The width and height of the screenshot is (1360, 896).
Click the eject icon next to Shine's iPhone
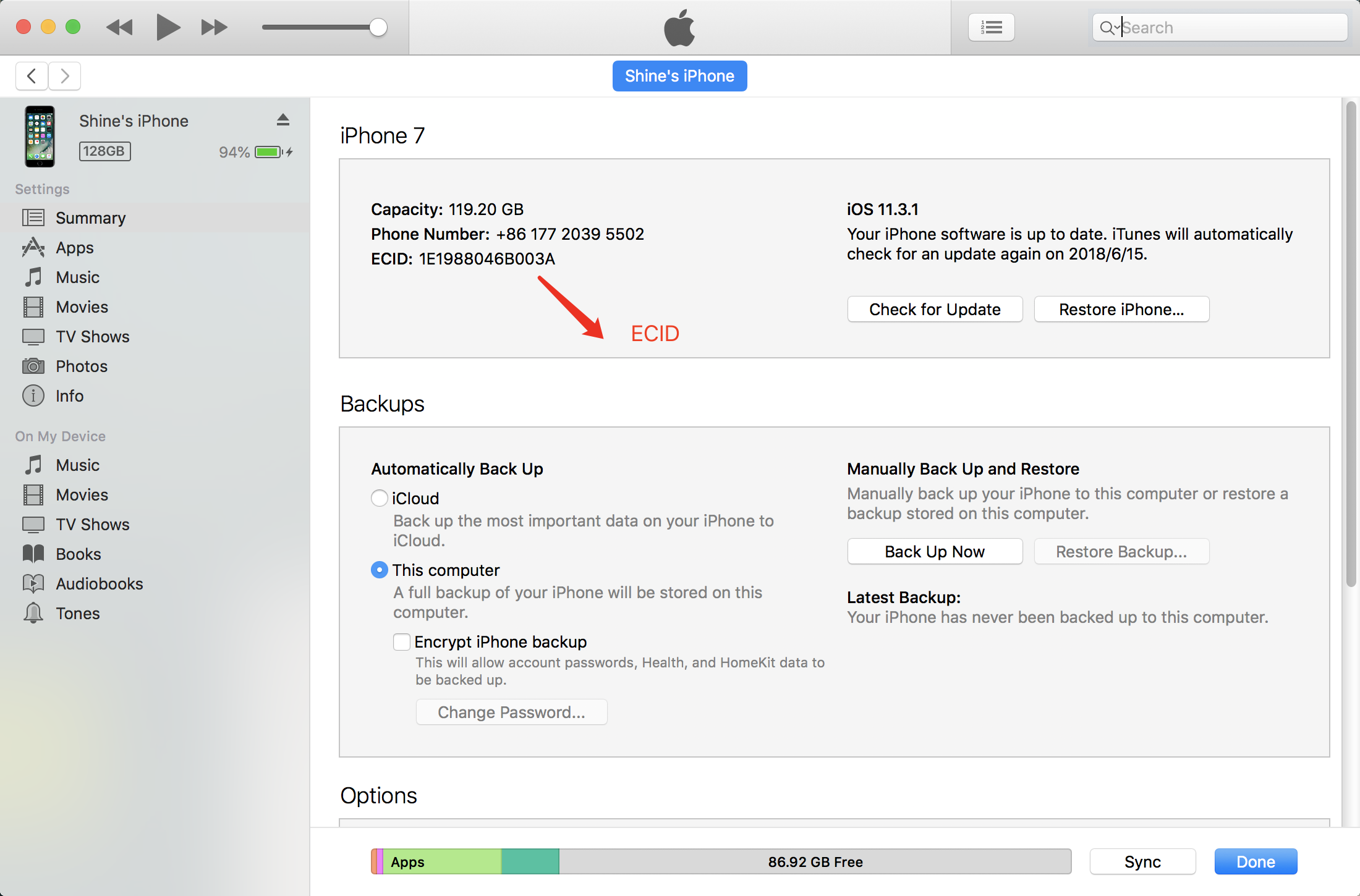[283, 120]
